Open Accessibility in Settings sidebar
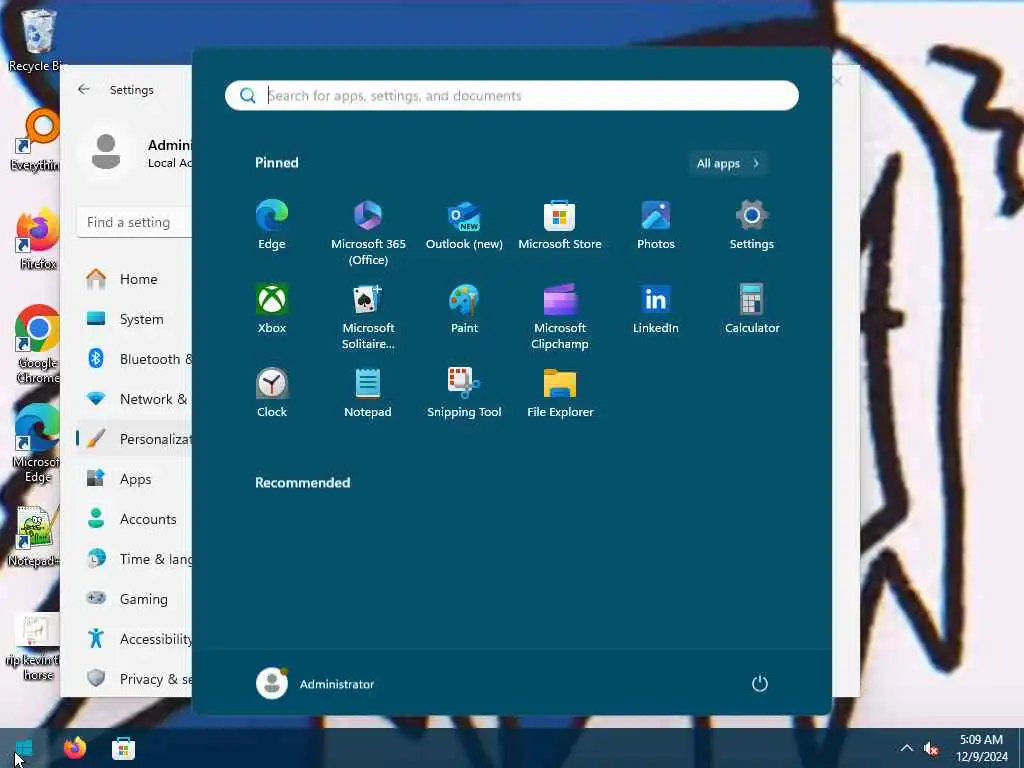This screenshot has height=768, width=1024. coord(134,638)
